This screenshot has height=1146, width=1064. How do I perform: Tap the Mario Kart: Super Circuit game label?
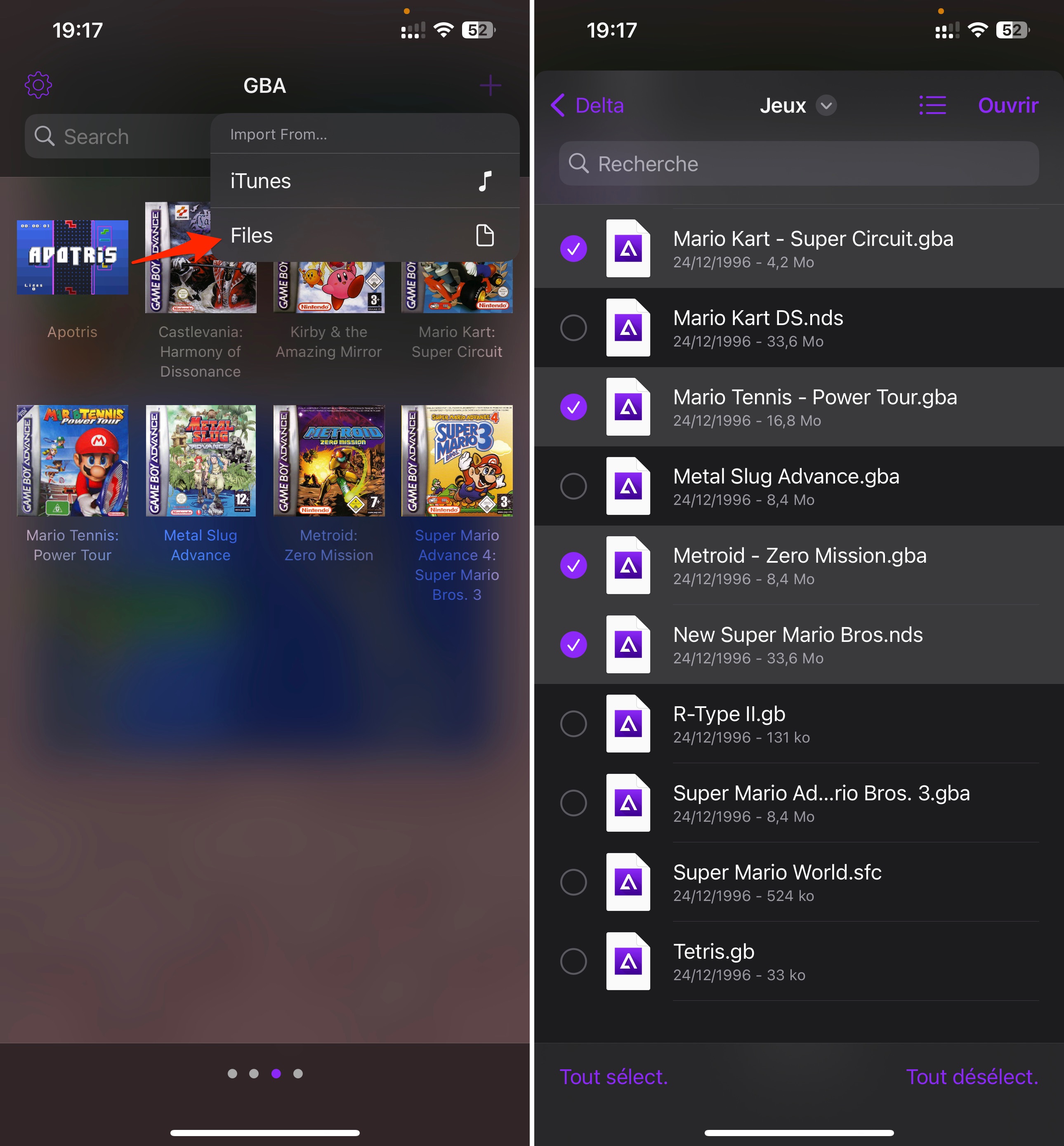[457, 342]
